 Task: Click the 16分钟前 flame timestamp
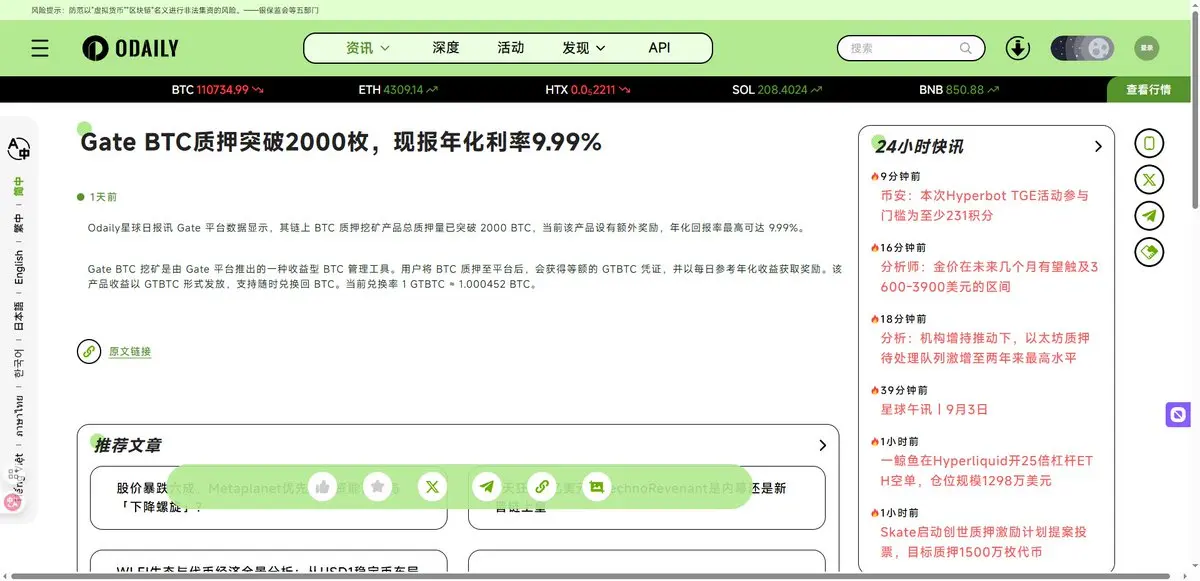point(898,247)
